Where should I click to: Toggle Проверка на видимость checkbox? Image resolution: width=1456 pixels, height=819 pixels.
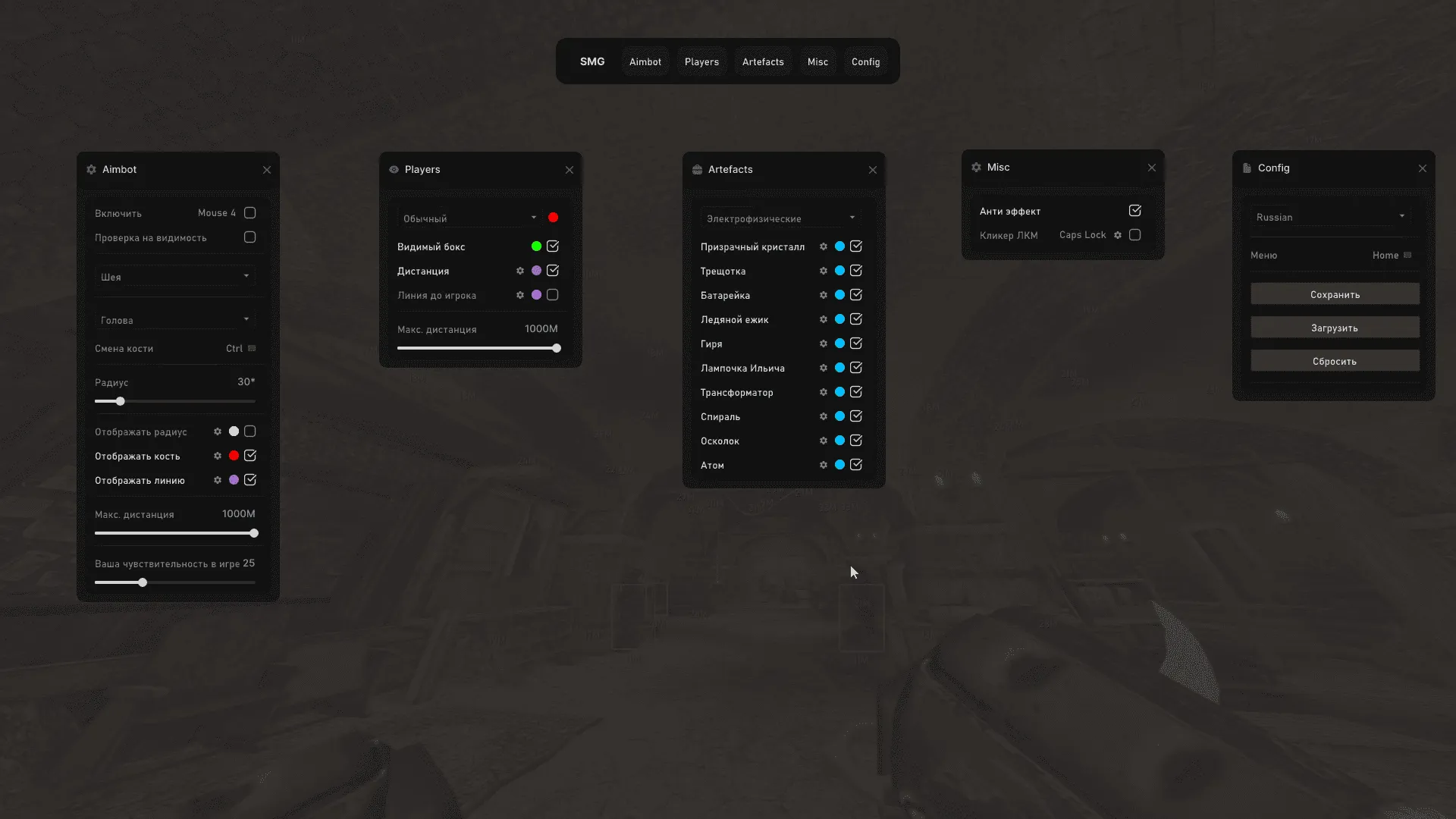(250, 237)
